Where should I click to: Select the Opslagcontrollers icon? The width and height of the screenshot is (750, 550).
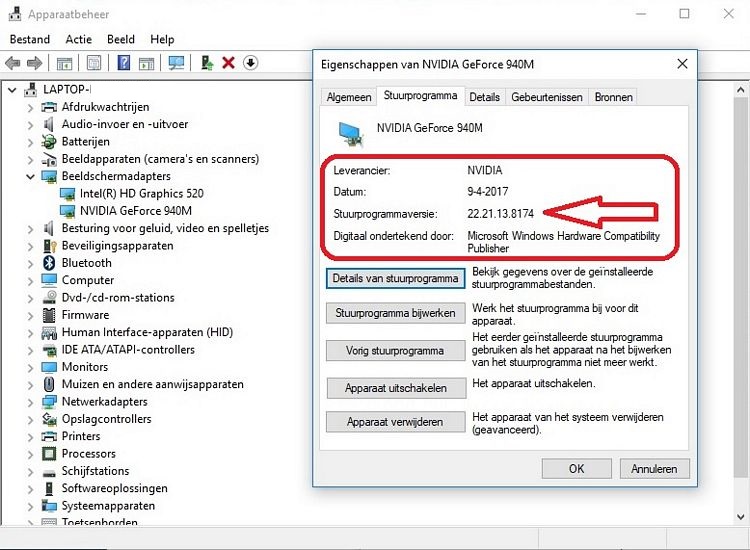coord(49,419)
